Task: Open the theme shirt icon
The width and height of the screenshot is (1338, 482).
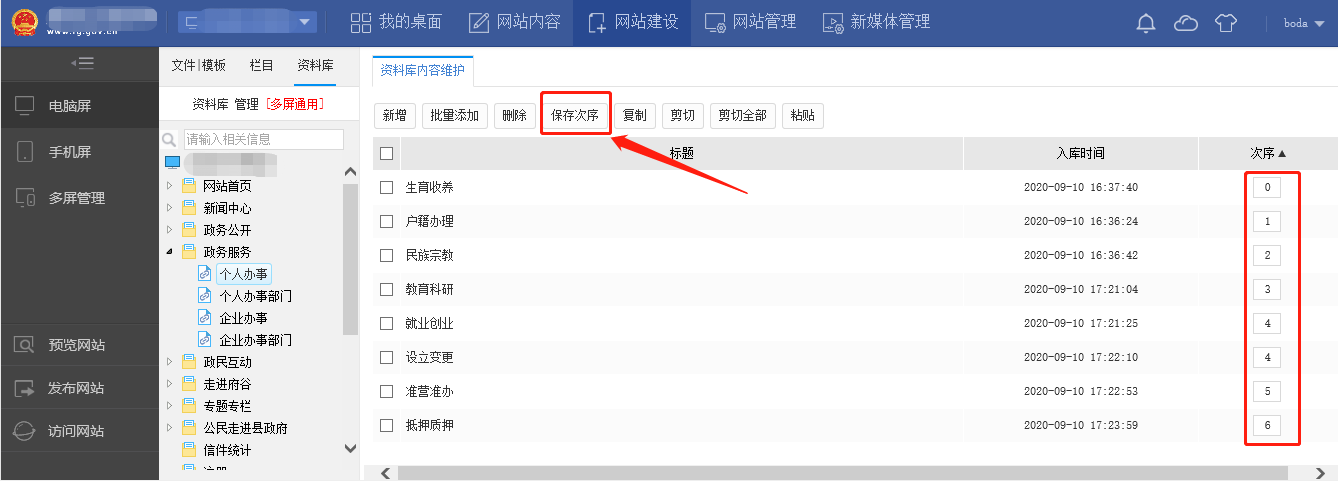Action: coord(1226,23)
